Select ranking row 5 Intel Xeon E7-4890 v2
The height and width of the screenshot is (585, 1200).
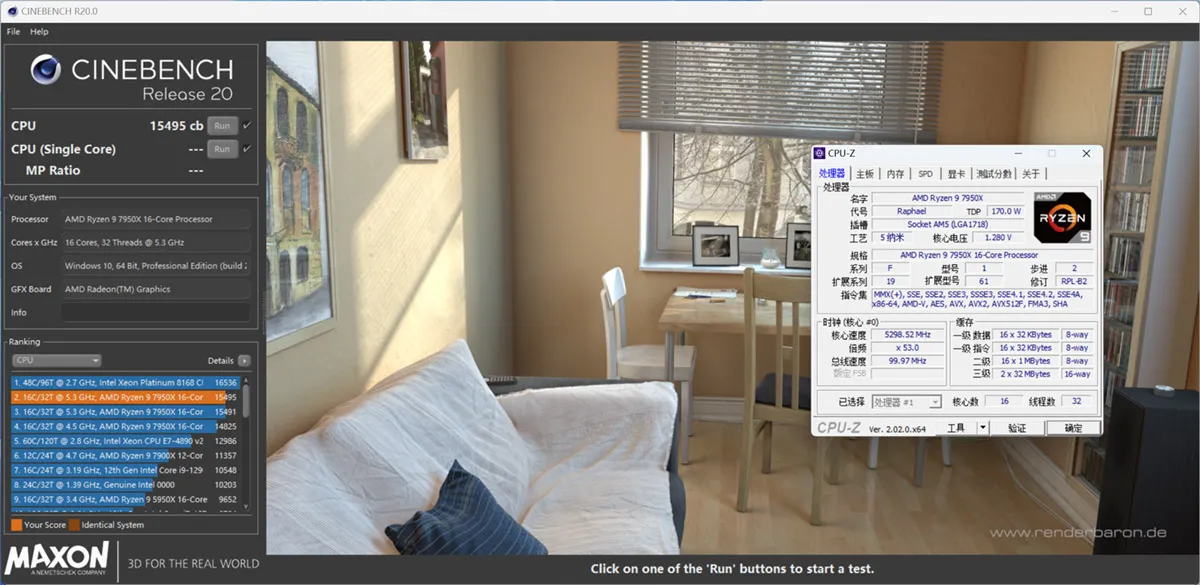[x=125, y=440]
